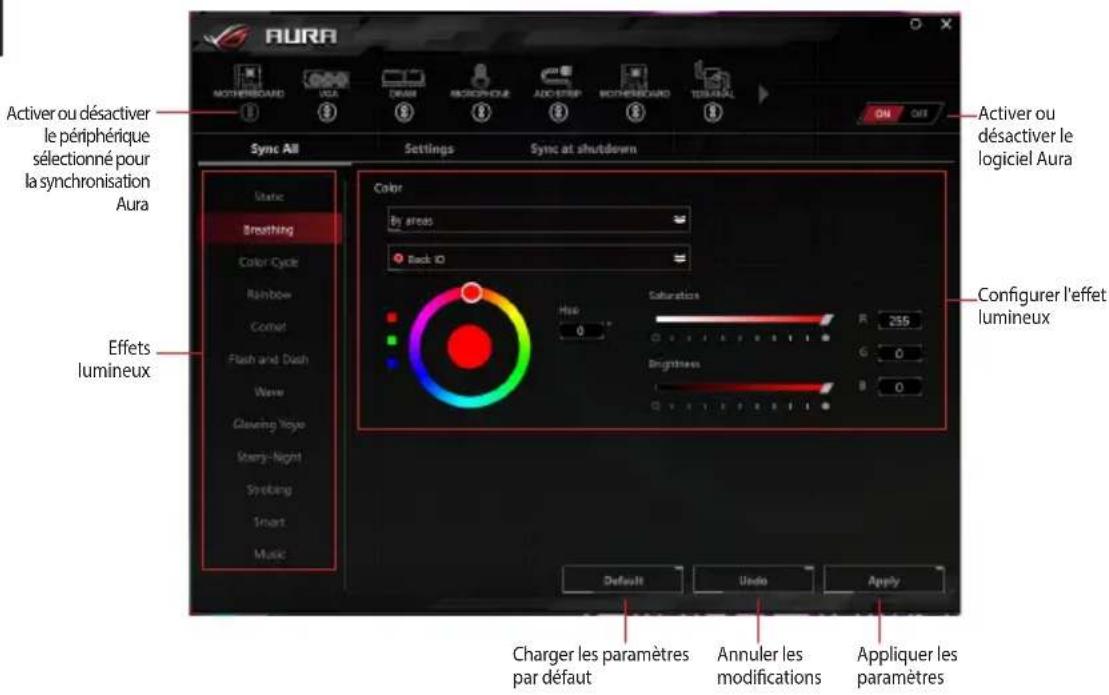The height and width of the screenshot is (695, 1109).
Task: Select the Strobing effect
Action: tap(269, 490)
